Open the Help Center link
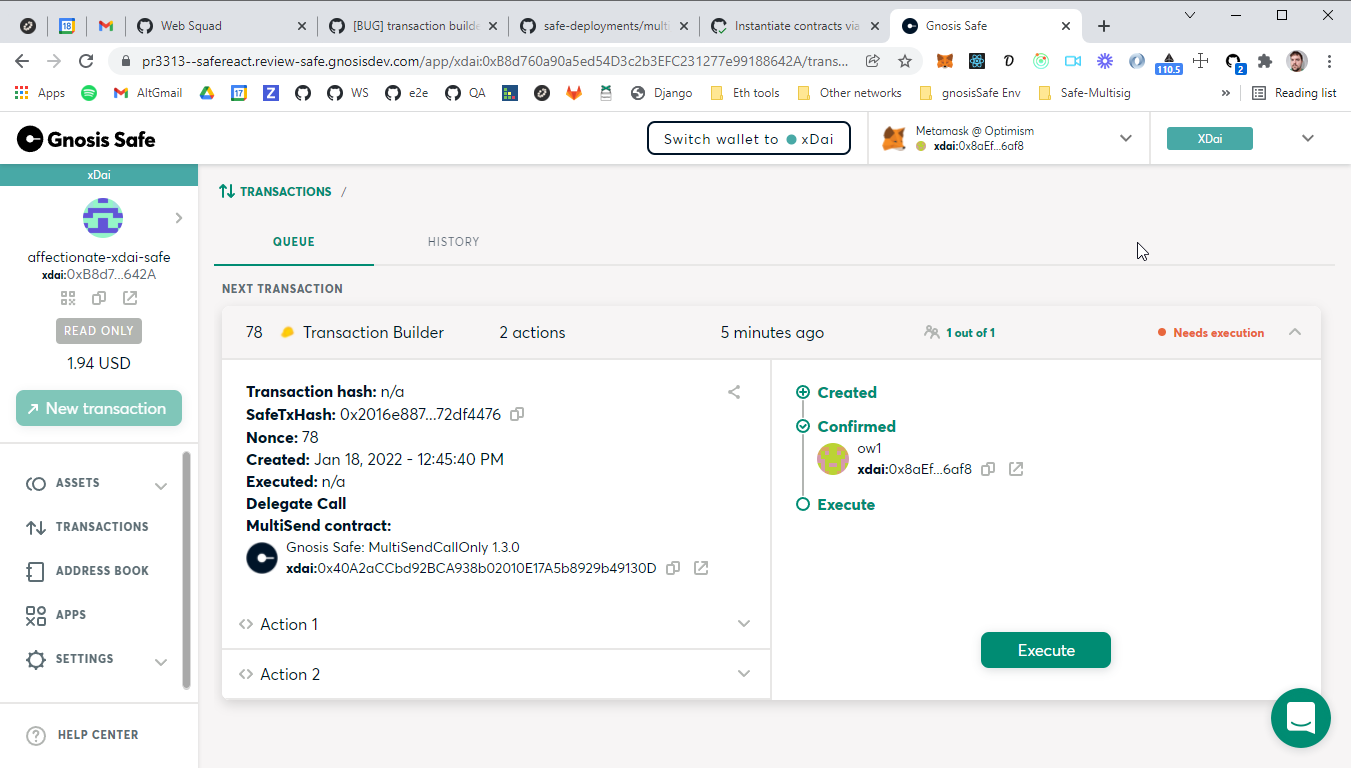1351x768 pixels. click(82, 735)
